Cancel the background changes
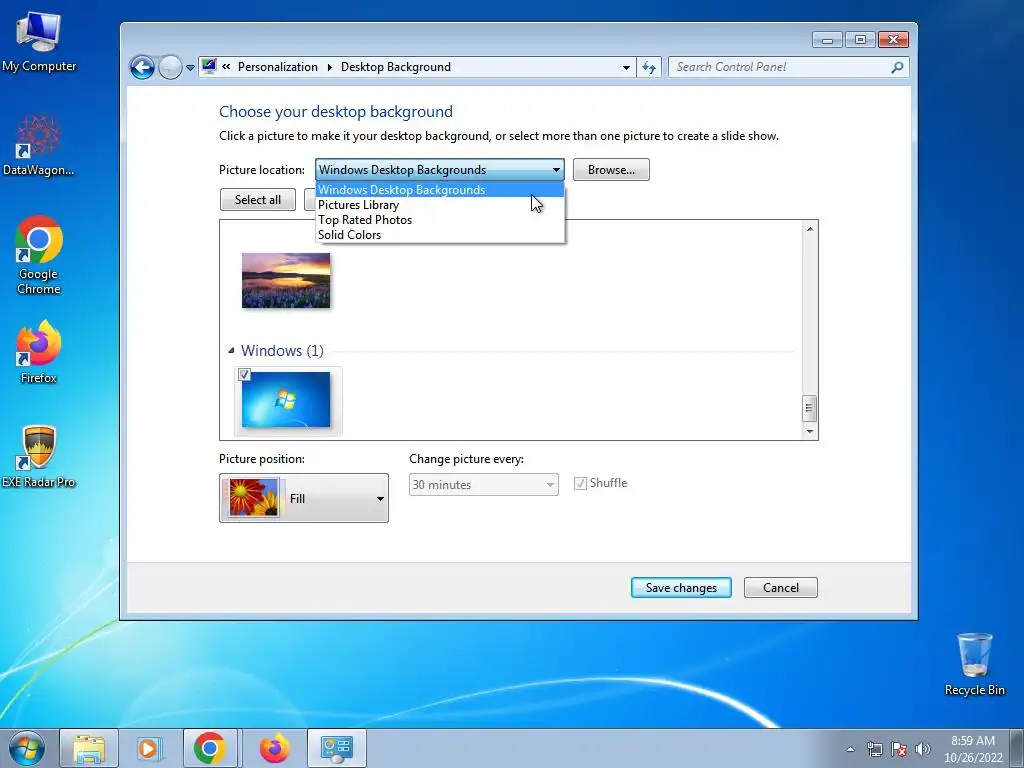Image resolution: width=1024 pixels, height=768 pixels. pyautogui.click(x=780, y=588)
